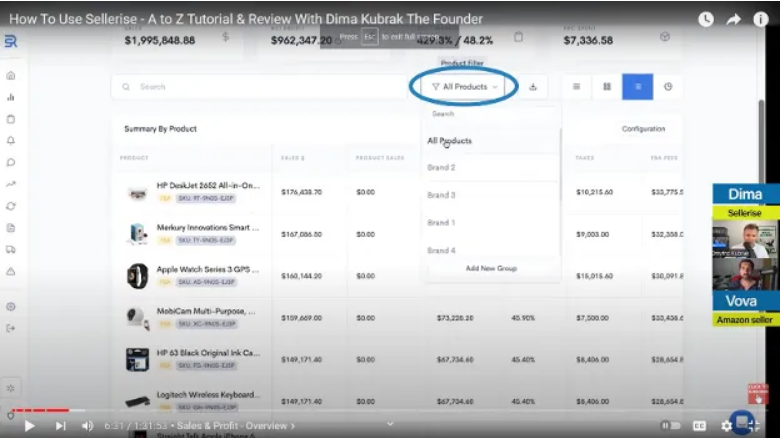Screen dimensions: 780x438
Task: Open the refresh cycle sidebar icon
Action: pos(11,206)
